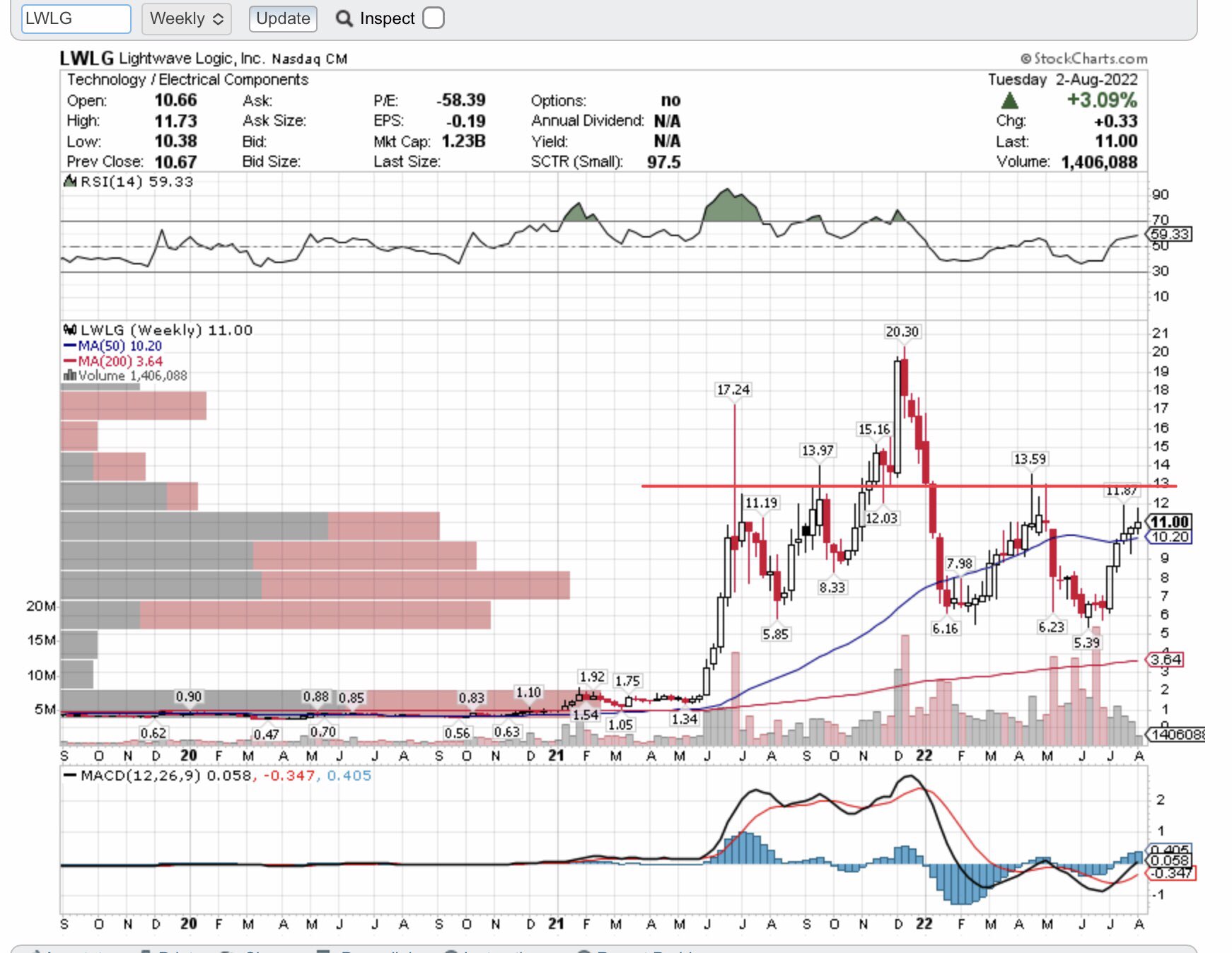The width and height of the screenshot is (1232, 953).
Task: Click the Prev Close value 10.67
Action: click(175, 162)
